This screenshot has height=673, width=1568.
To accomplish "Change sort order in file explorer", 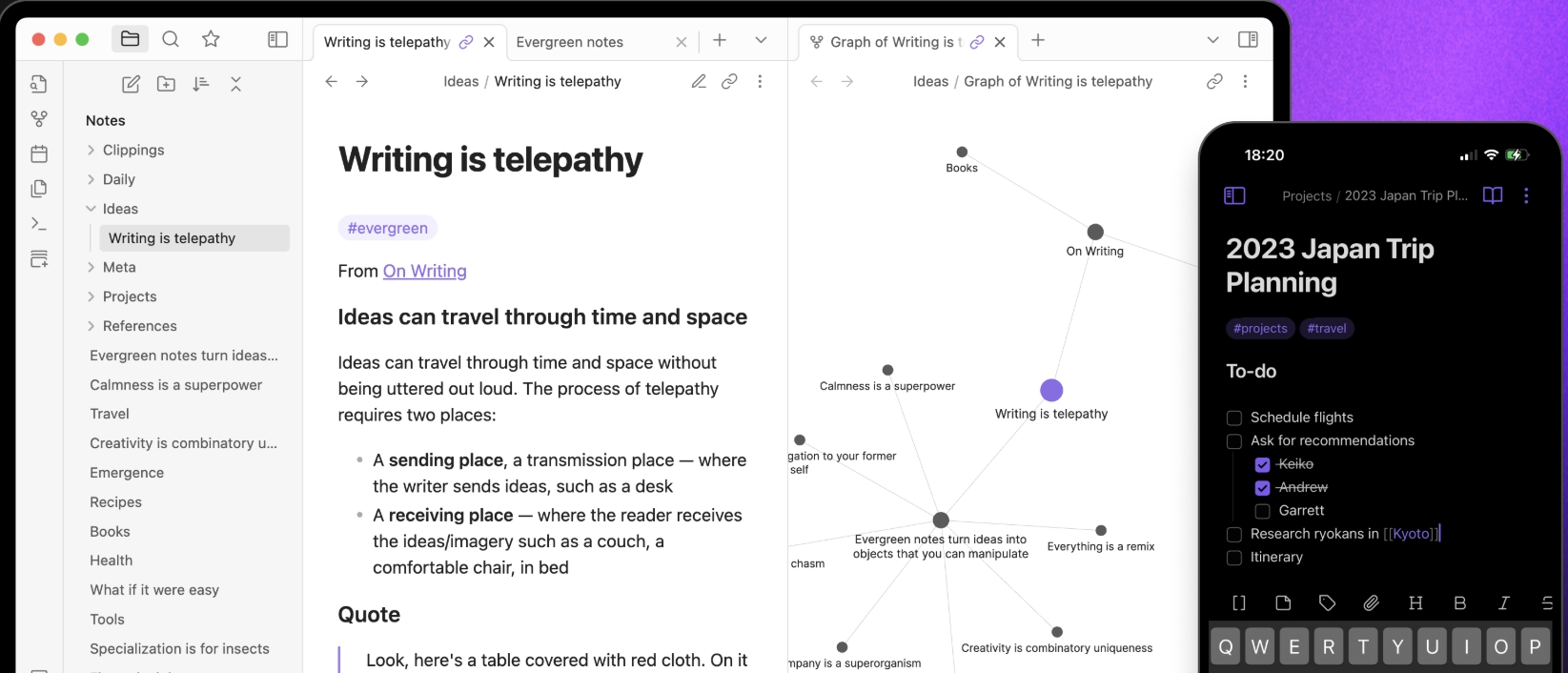I will 200,84.
